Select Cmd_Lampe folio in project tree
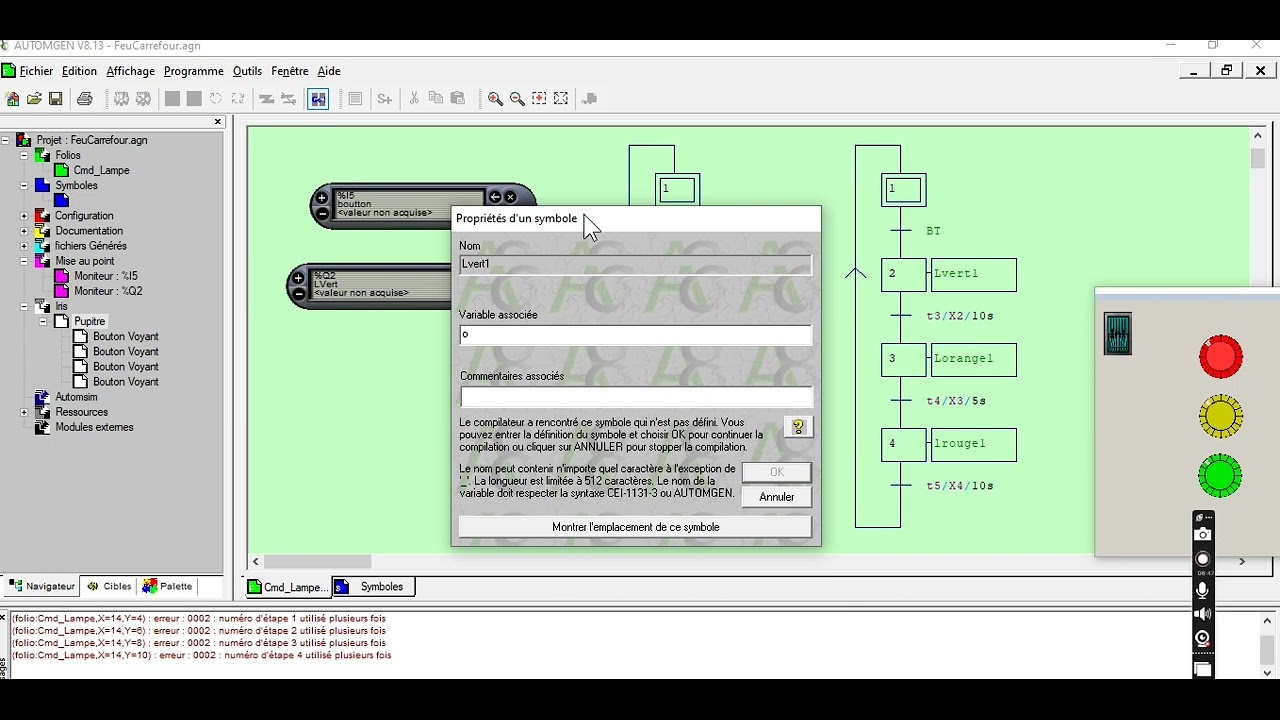The height and width of the screenshot is (720, 1280). coord(101,170)
